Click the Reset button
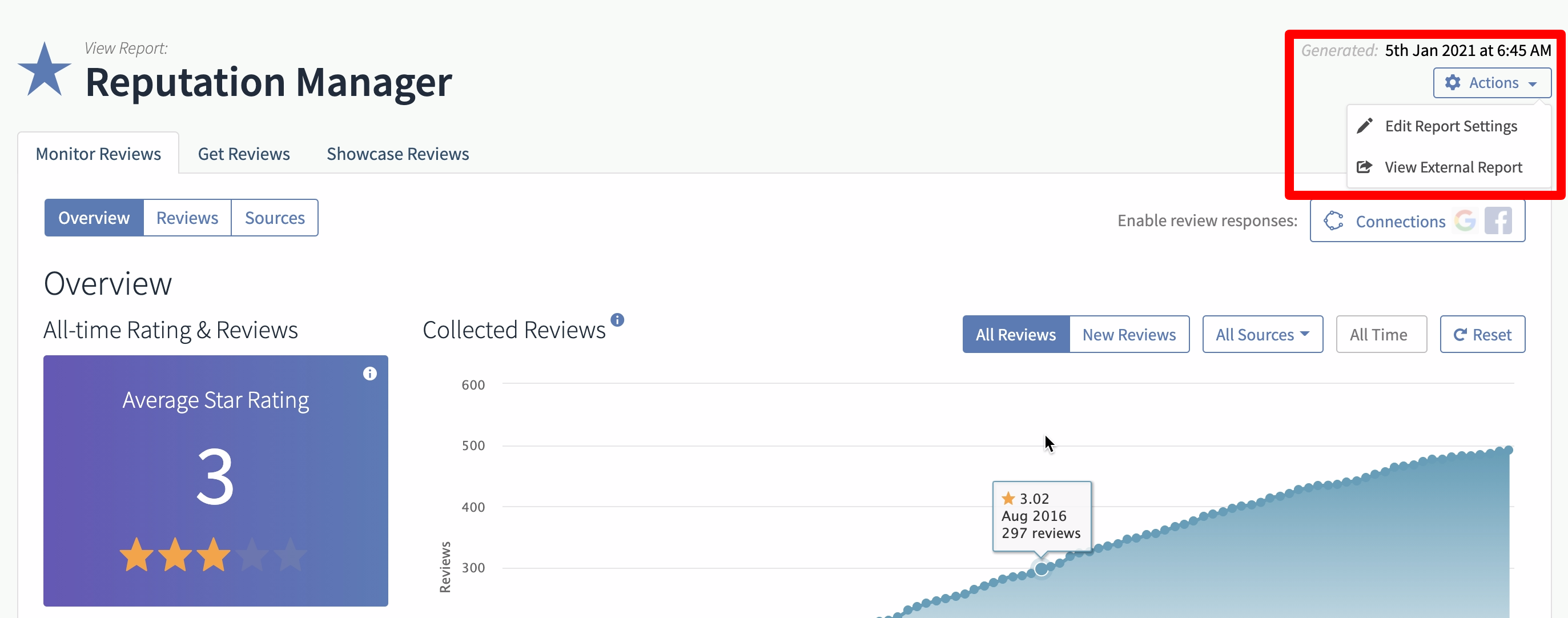 tap(1482, 334)
